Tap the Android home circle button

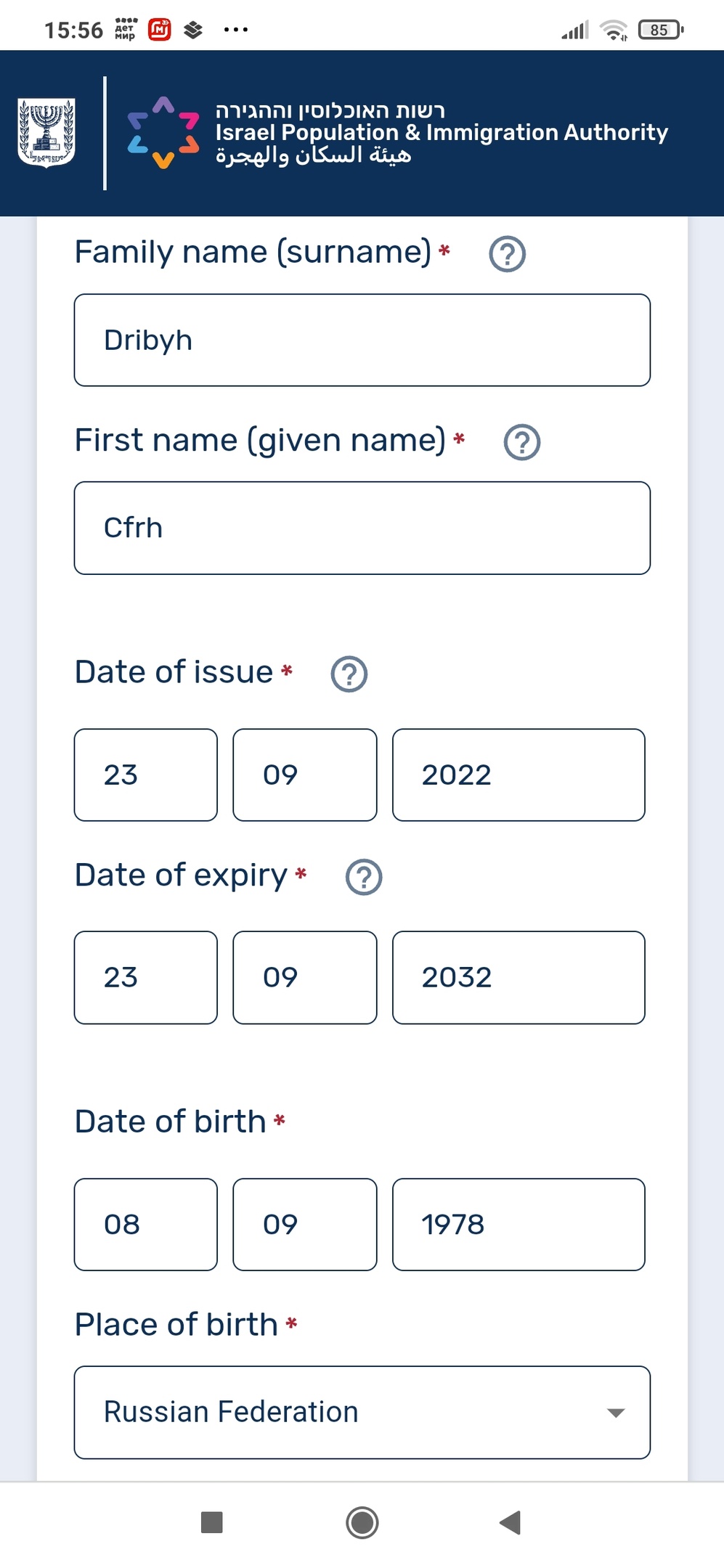[x=362, y=1522]
